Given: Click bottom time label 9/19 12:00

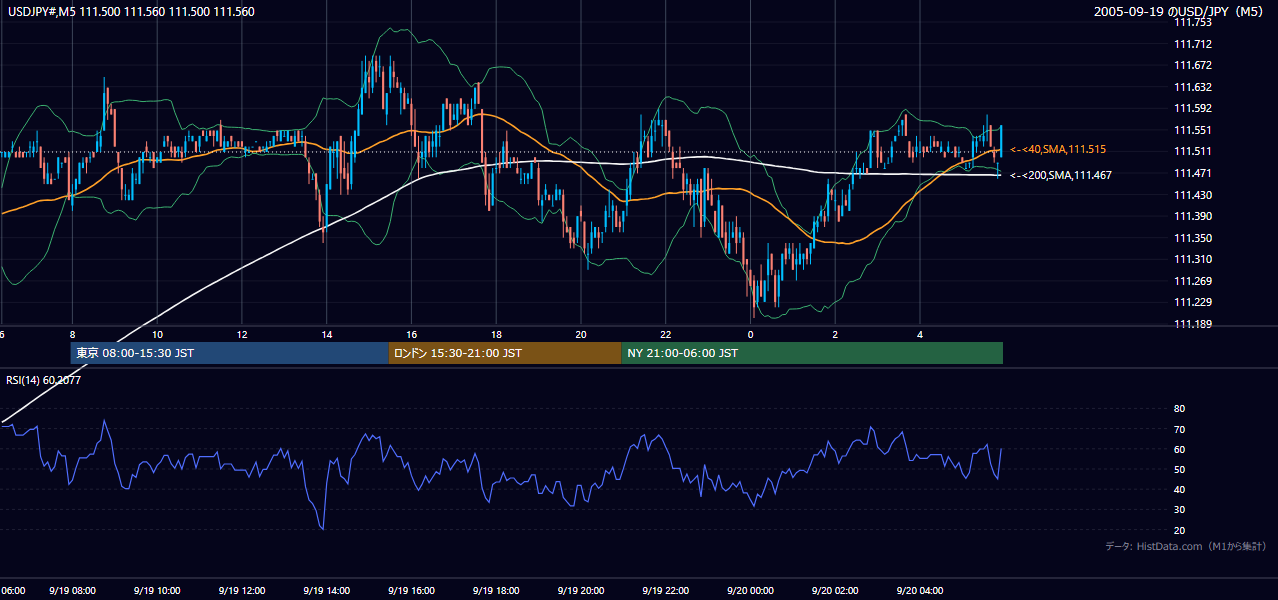Looking at the screenshot, I should pyautogui.click(x=242, y=591).
